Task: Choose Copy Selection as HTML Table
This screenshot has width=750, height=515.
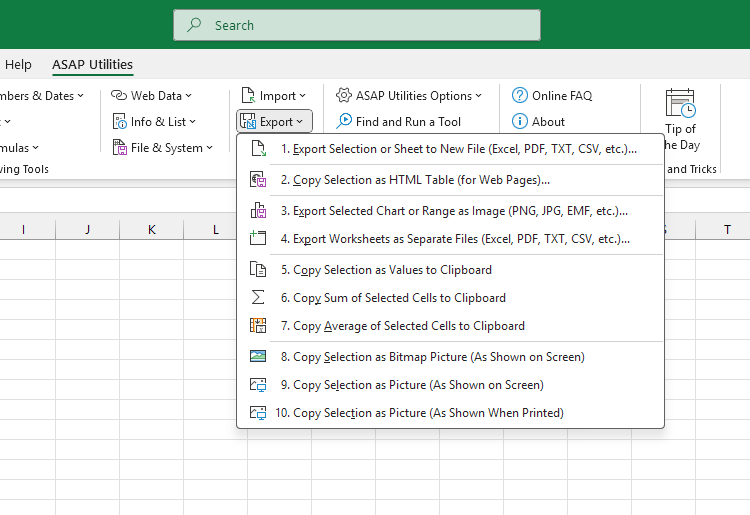Action: pos(451,180)
